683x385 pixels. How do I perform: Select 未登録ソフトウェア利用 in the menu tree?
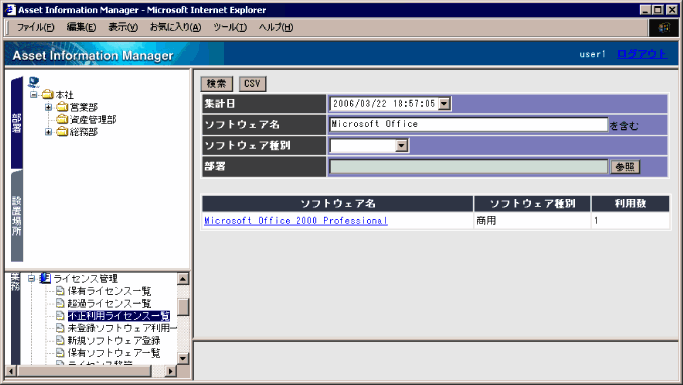122,328
